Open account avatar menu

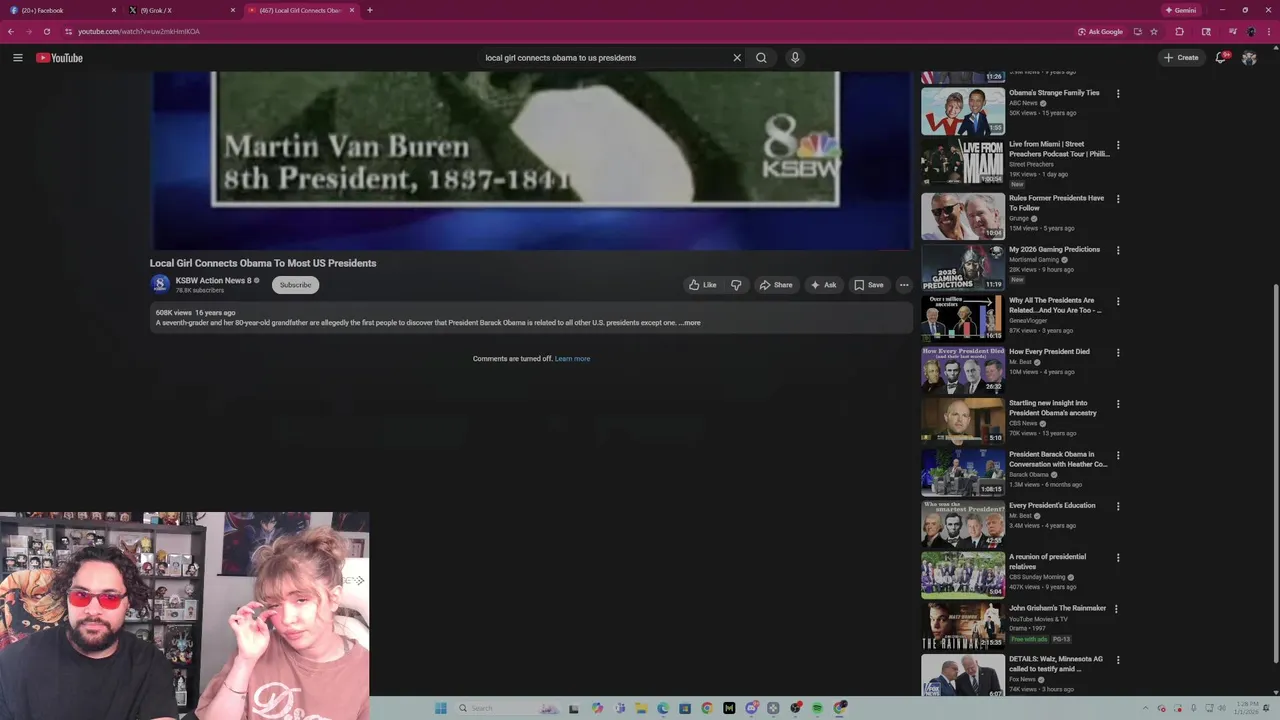[x=1249, y=58]
